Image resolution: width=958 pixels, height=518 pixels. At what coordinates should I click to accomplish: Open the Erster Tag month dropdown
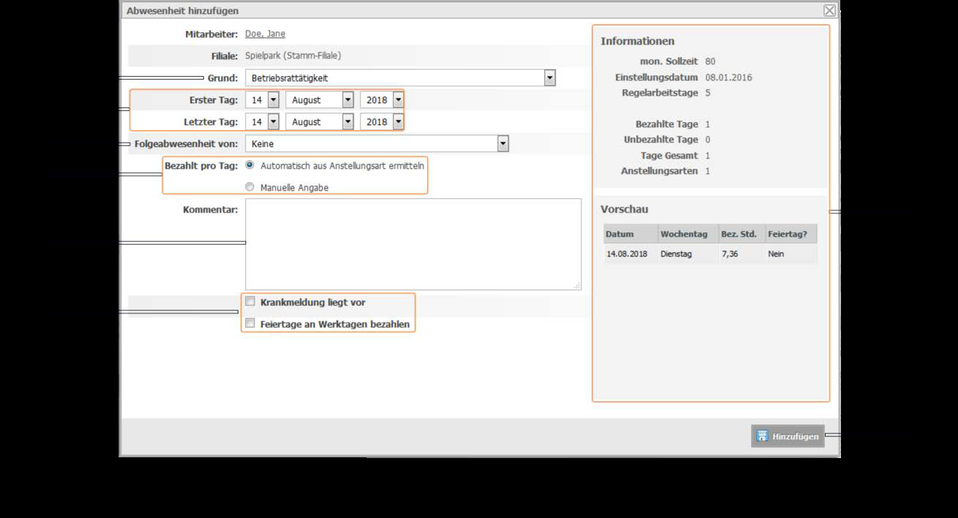[x=348, y=100]
